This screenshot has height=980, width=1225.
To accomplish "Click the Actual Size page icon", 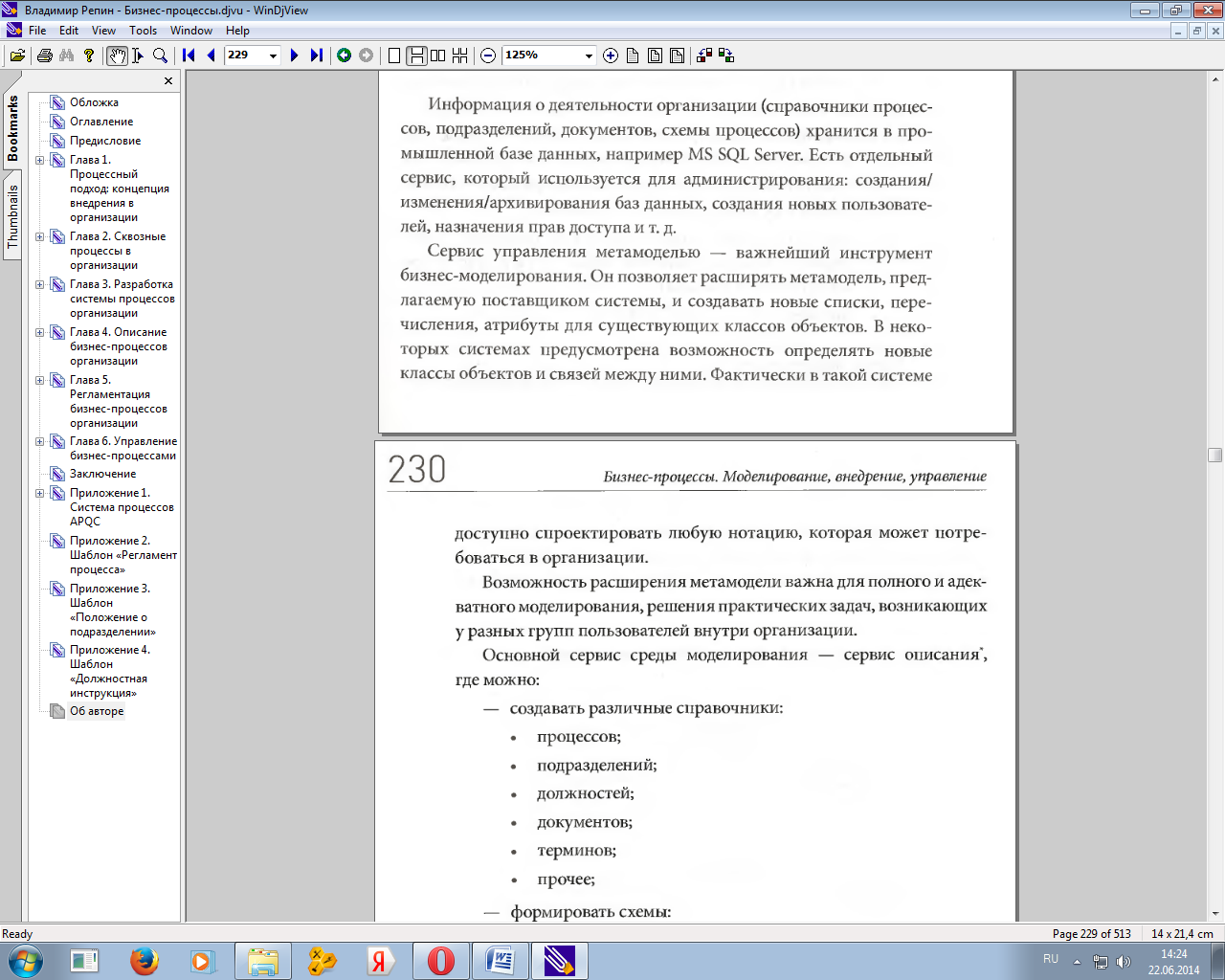I will pyautogui.click(x=633, y=56).
